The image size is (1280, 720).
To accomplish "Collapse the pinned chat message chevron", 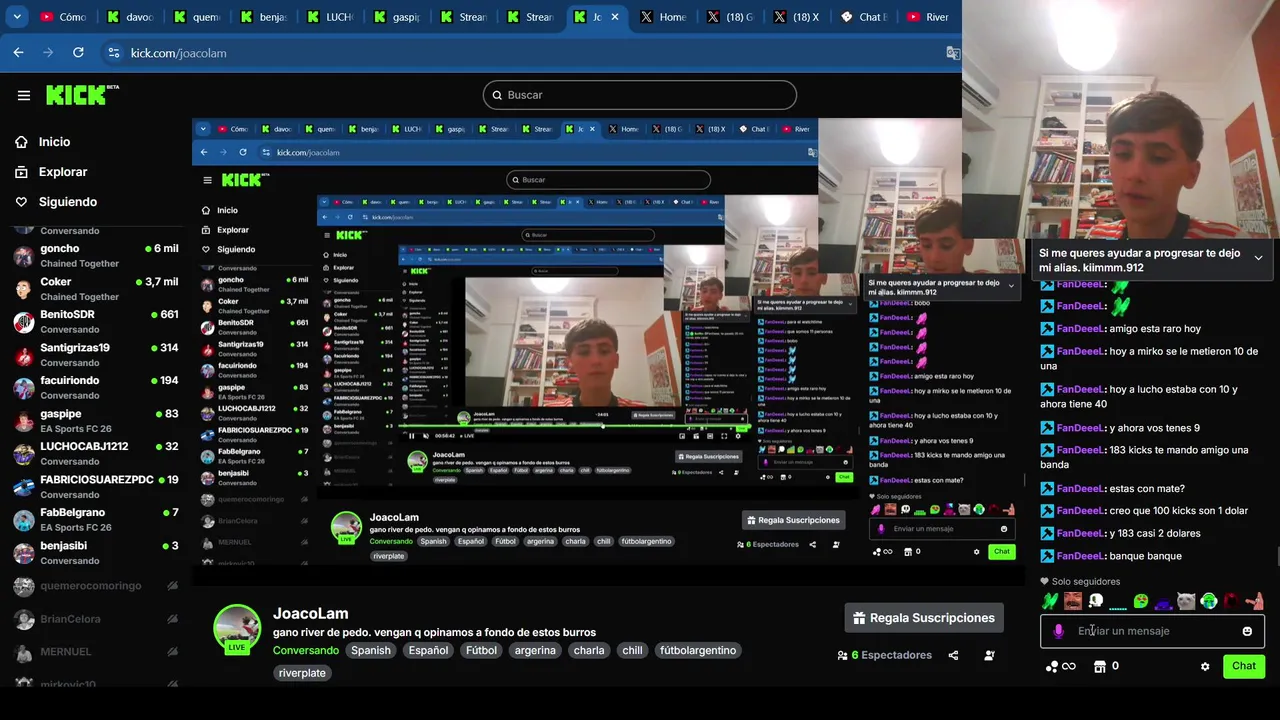I will click(x=1258, y=258).
